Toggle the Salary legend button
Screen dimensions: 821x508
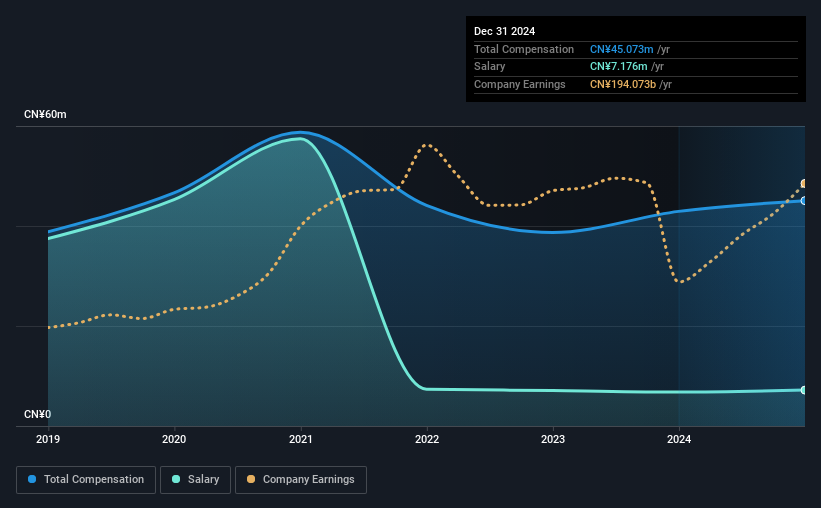point(195,480)
